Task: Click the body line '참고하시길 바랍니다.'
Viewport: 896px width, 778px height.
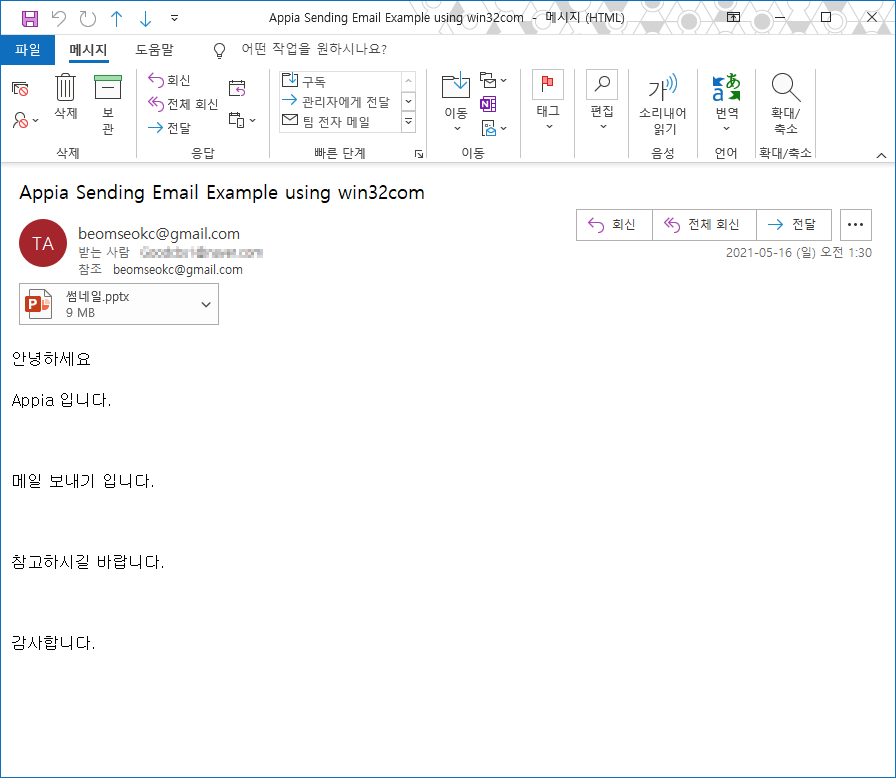Action: pos(88,562)
